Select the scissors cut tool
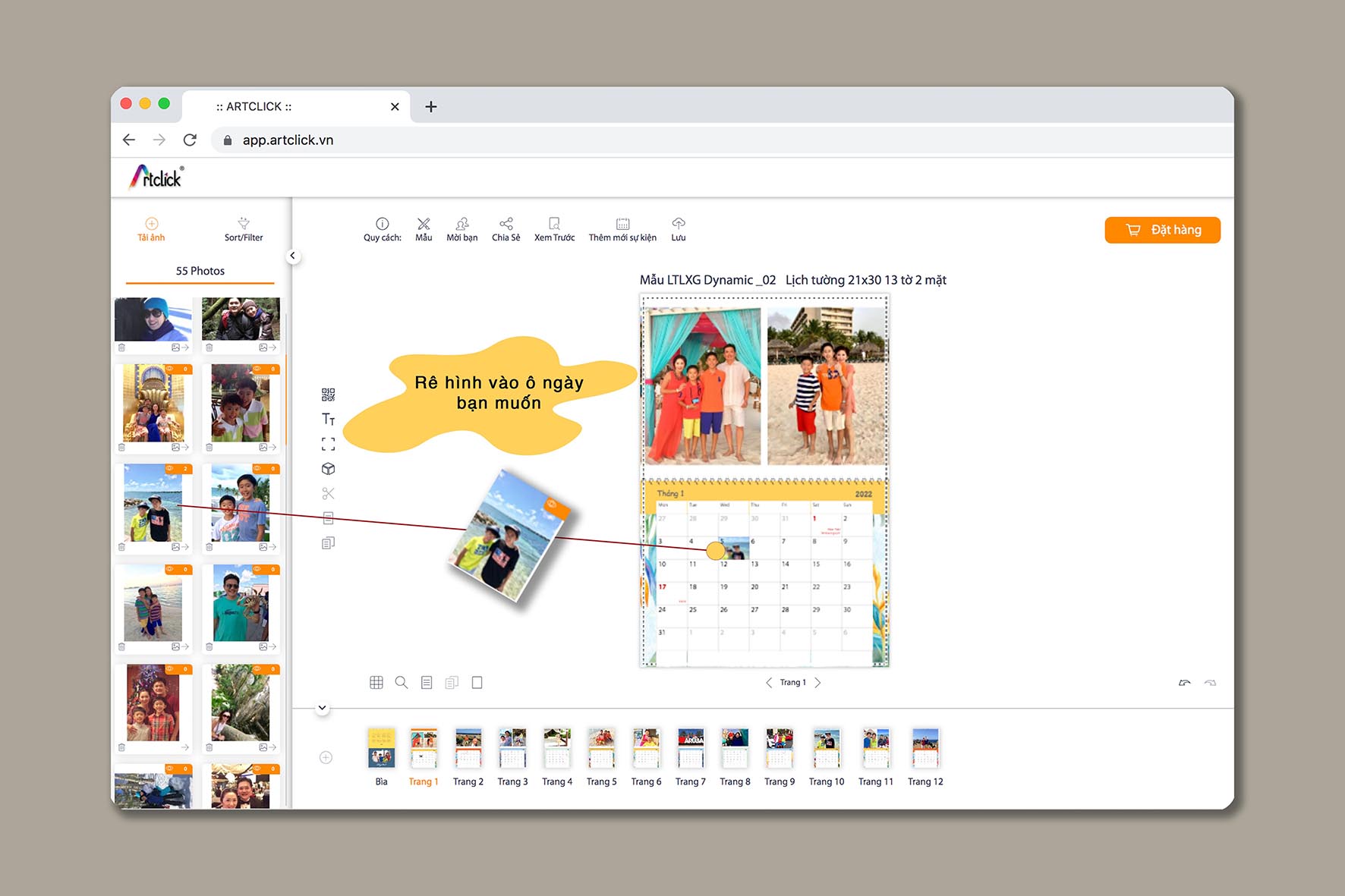Viewport: 1345px width, 896px height. pyautogui.click(x=328, y=493)
